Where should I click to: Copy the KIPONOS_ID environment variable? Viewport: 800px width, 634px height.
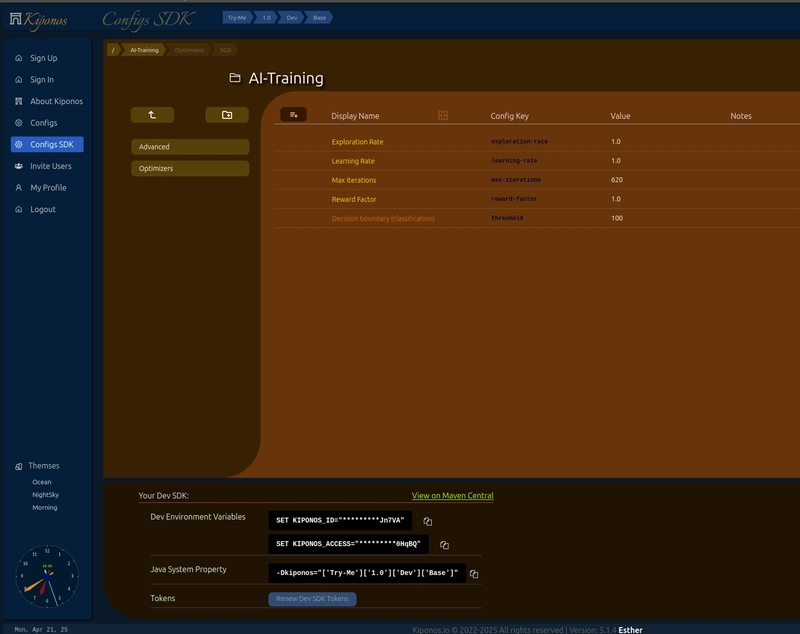point(428,521)
